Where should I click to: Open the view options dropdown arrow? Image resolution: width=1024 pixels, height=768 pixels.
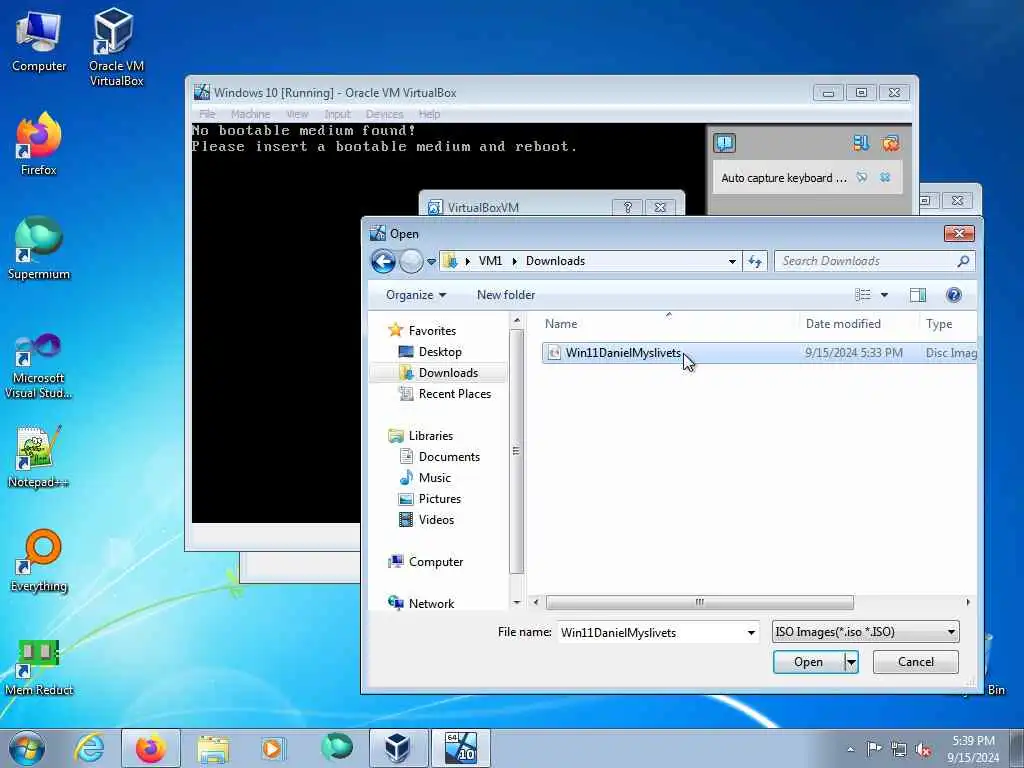(884, 295)
